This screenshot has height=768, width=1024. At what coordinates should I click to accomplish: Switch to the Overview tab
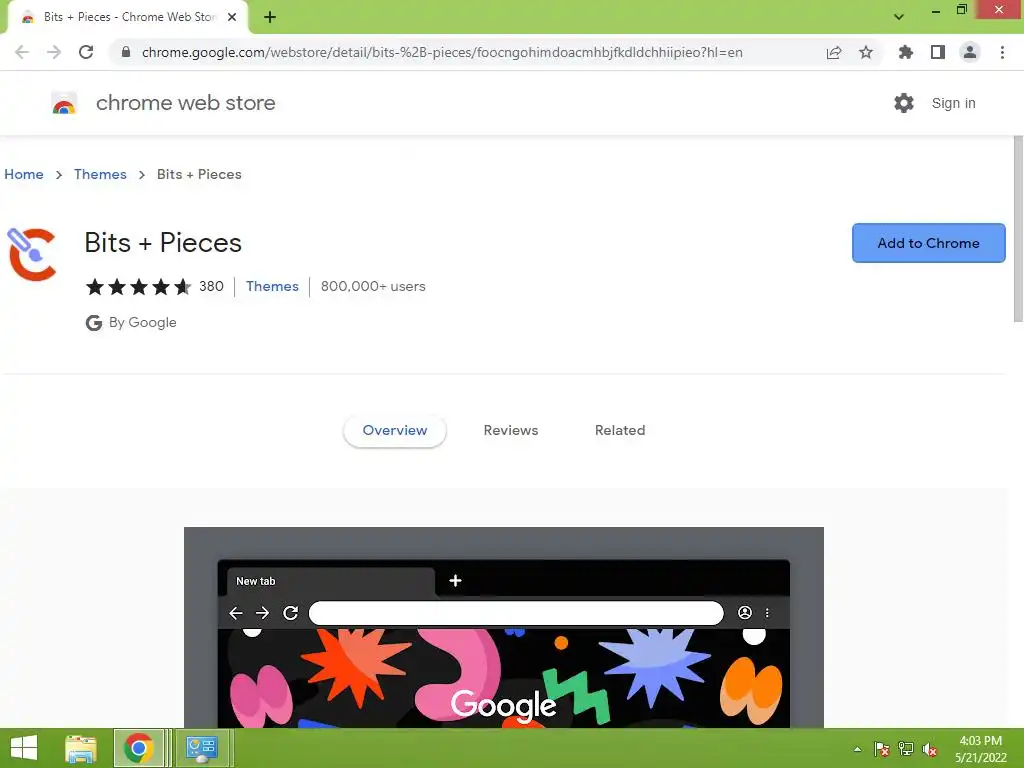pyautogui.click(x=395, y=430)
